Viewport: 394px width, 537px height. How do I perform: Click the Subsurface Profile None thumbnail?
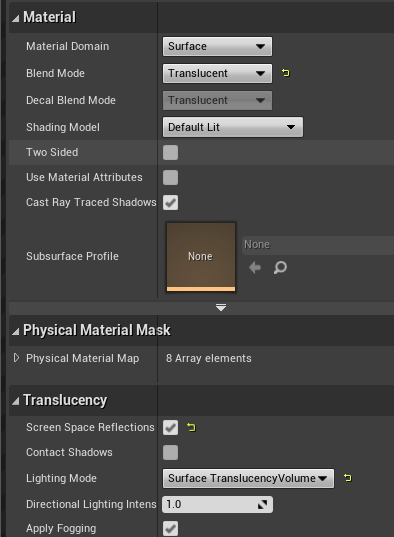pyautogui.click(x=201, y=257)
